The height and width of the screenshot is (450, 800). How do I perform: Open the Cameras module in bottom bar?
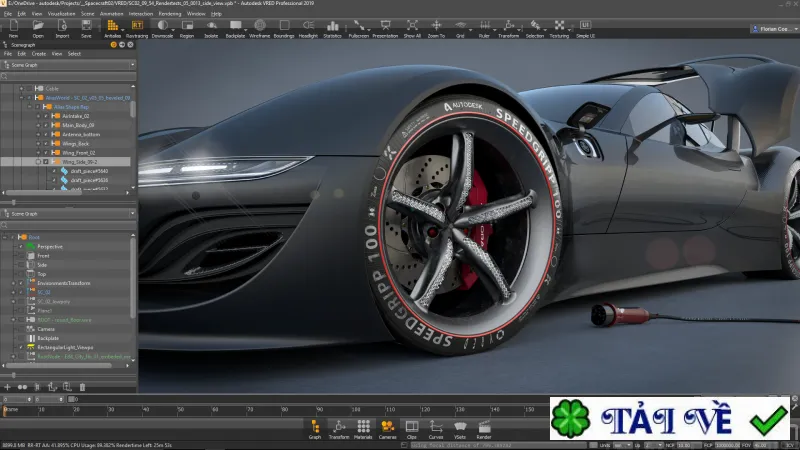point(387,430)
